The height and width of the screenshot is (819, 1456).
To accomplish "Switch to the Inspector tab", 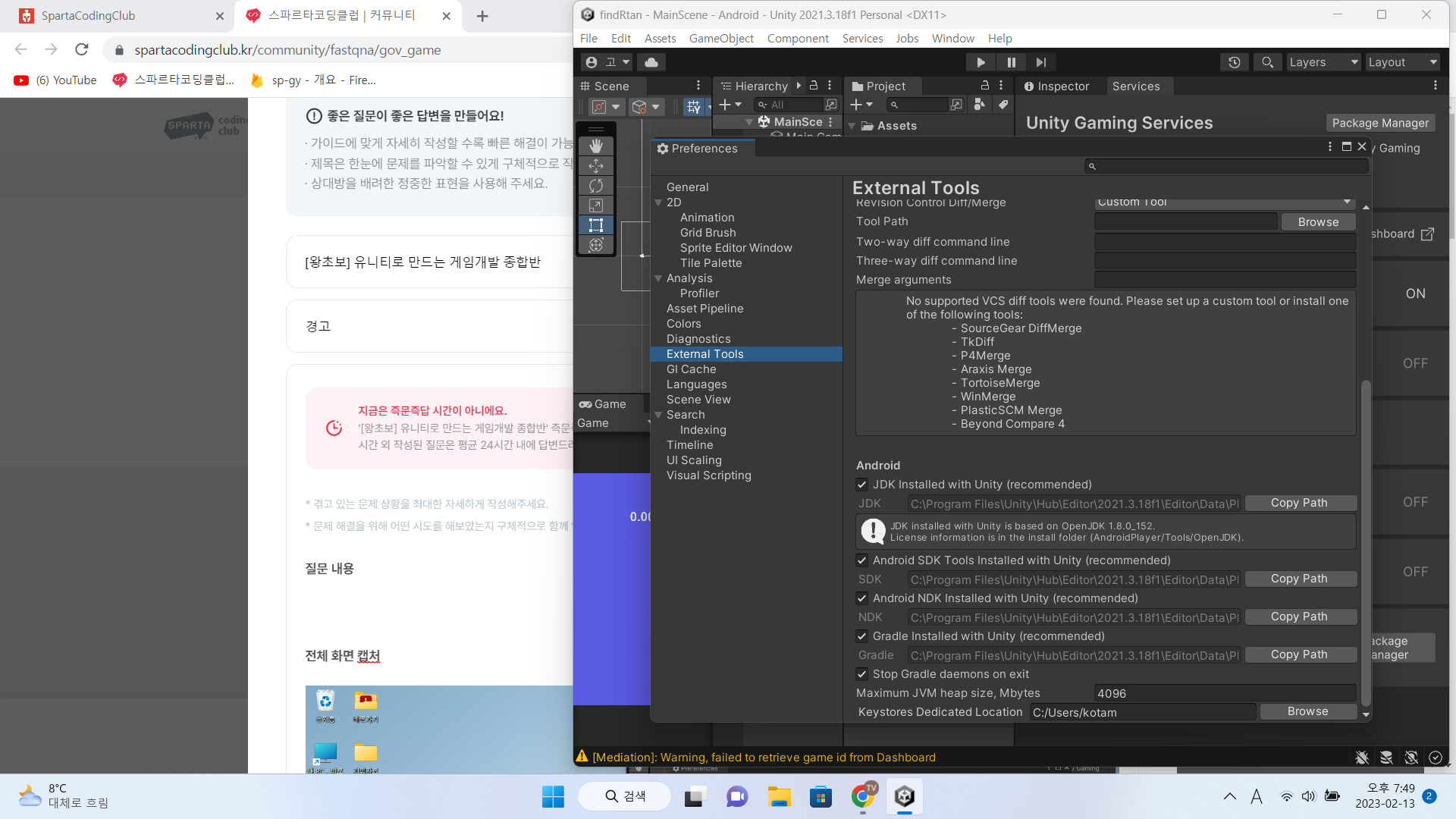I will pyautogui.click(x=1056, y=86).
